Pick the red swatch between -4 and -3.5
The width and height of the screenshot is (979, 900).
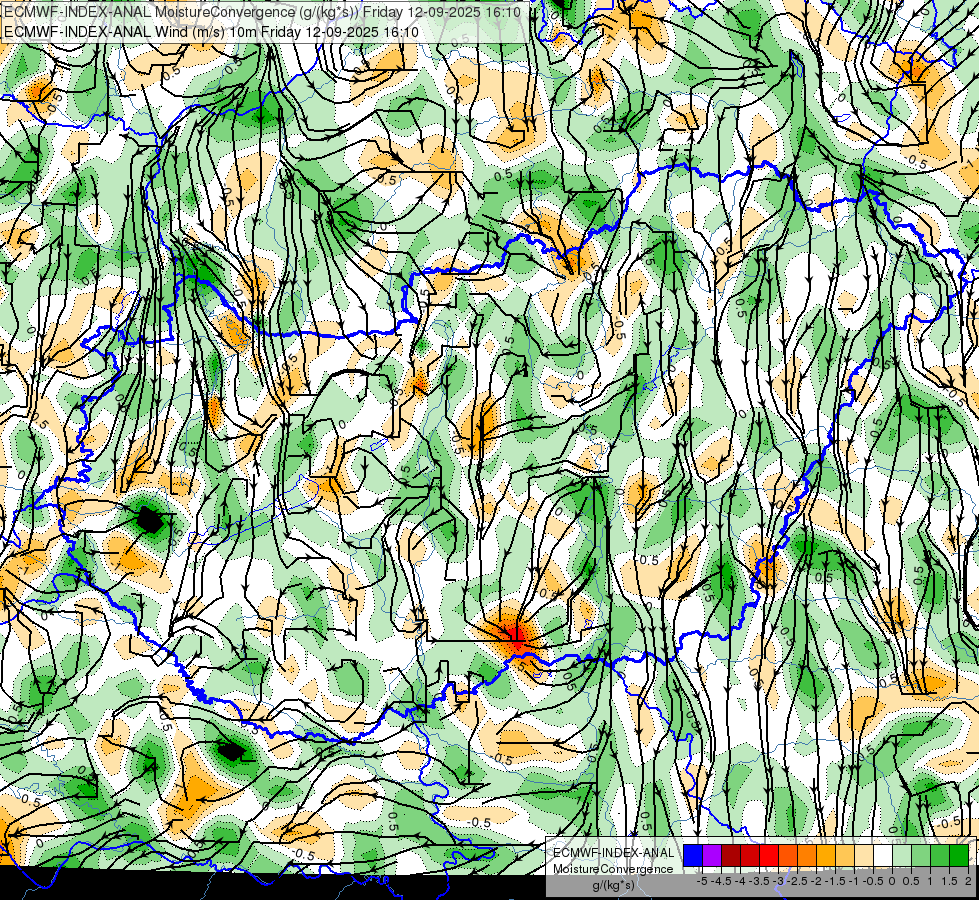[750, 855]
